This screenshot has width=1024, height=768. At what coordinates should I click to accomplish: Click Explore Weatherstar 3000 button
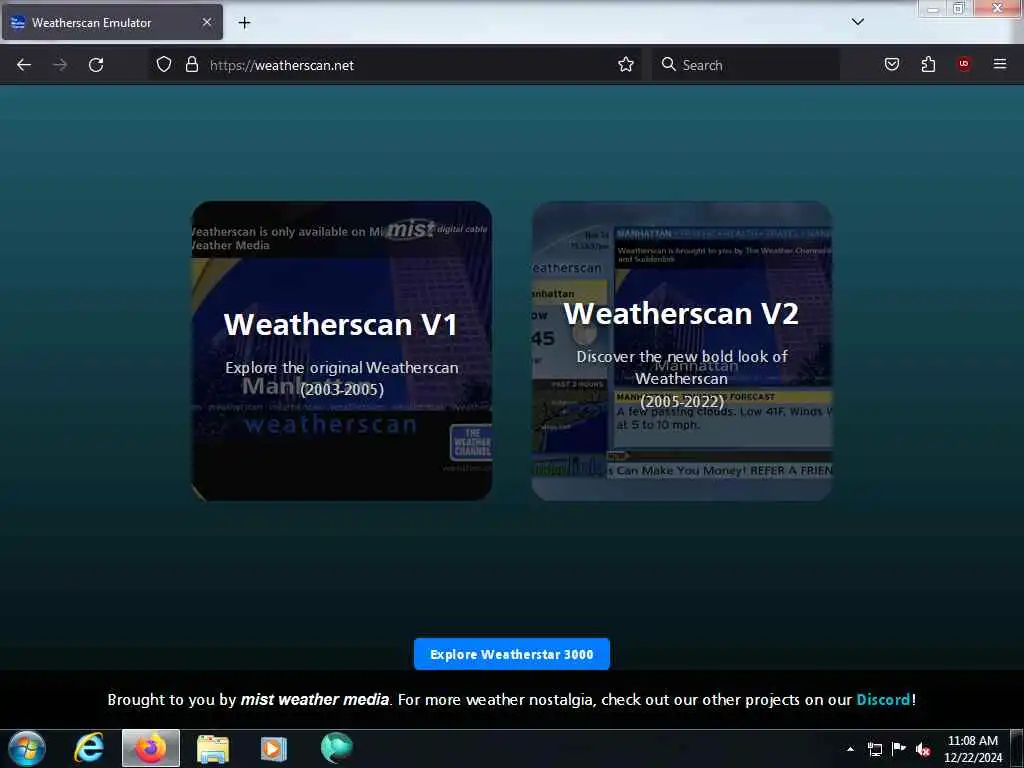click(512, 654)
